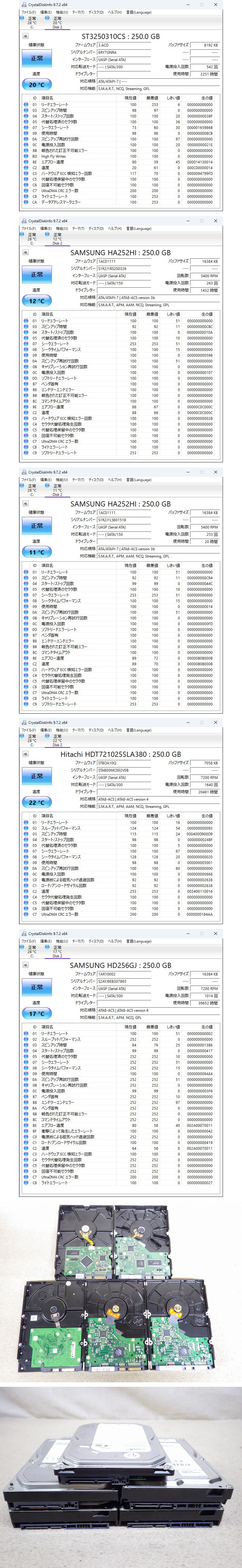Image resolution: width=242 pixels, height=1568 pixels.
Task: Open 言語(Language) menu in ST3250310CS window
Action: [x=139, y=12]
